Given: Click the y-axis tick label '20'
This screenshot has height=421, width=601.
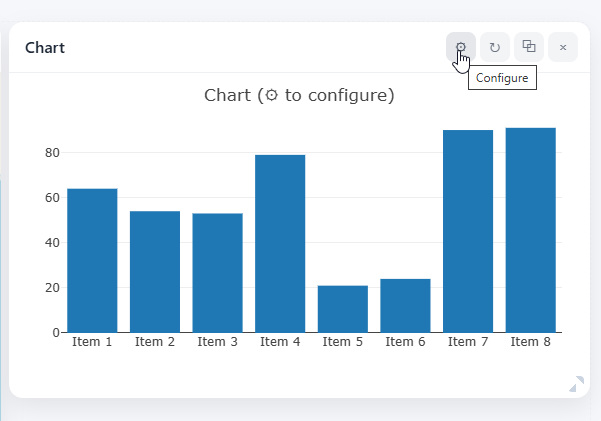Looking at the screenshot, I should pyautogui.click(x=52, y=288).
